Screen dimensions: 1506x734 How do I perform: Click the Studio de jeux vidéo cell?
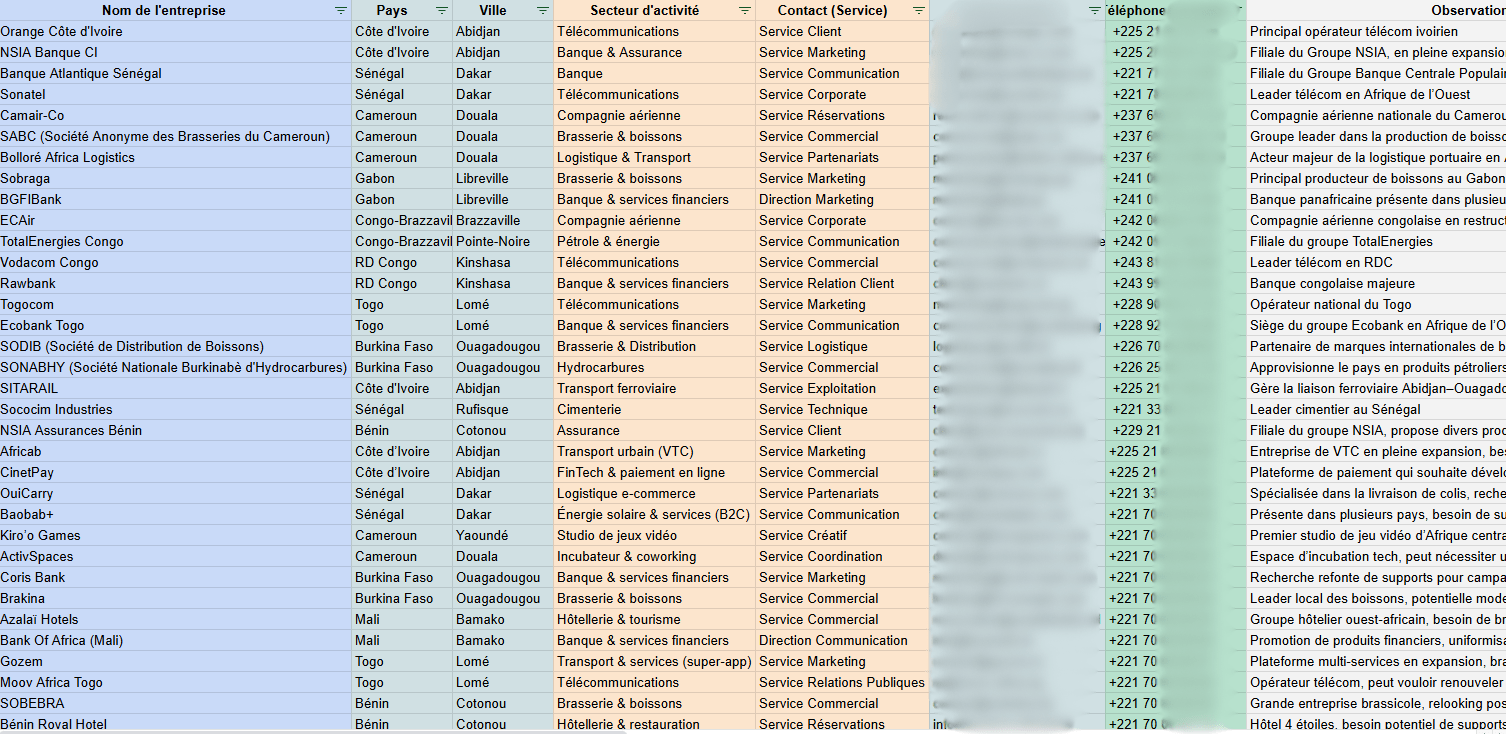616,535
